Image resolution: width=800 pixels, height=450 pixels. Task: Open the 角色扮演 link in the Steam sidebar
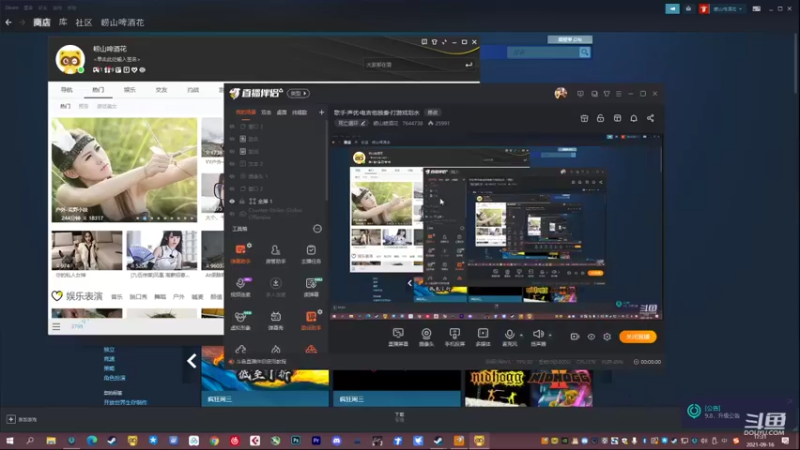(x=114, y=378)
